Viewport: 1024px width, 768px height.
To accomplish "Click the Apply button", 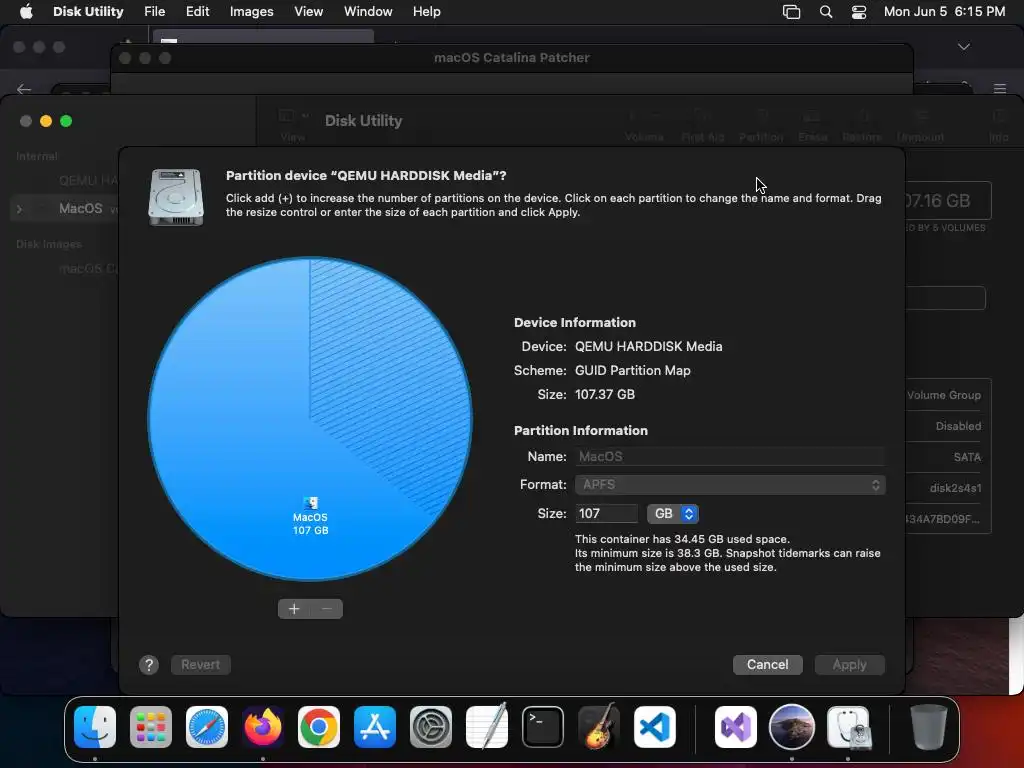I will coord(849,665).
